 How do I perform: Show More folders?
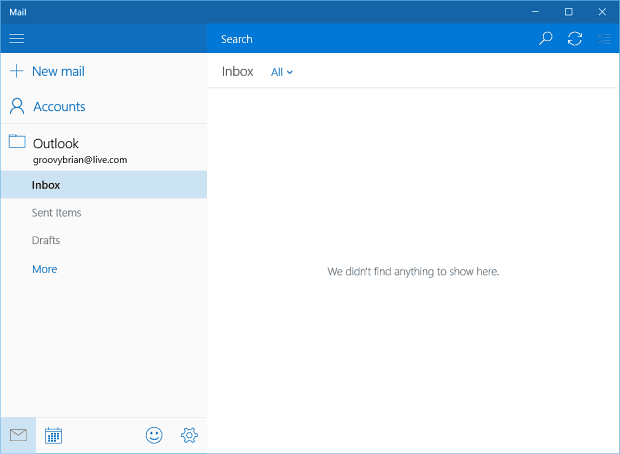(x=45, y=269)
